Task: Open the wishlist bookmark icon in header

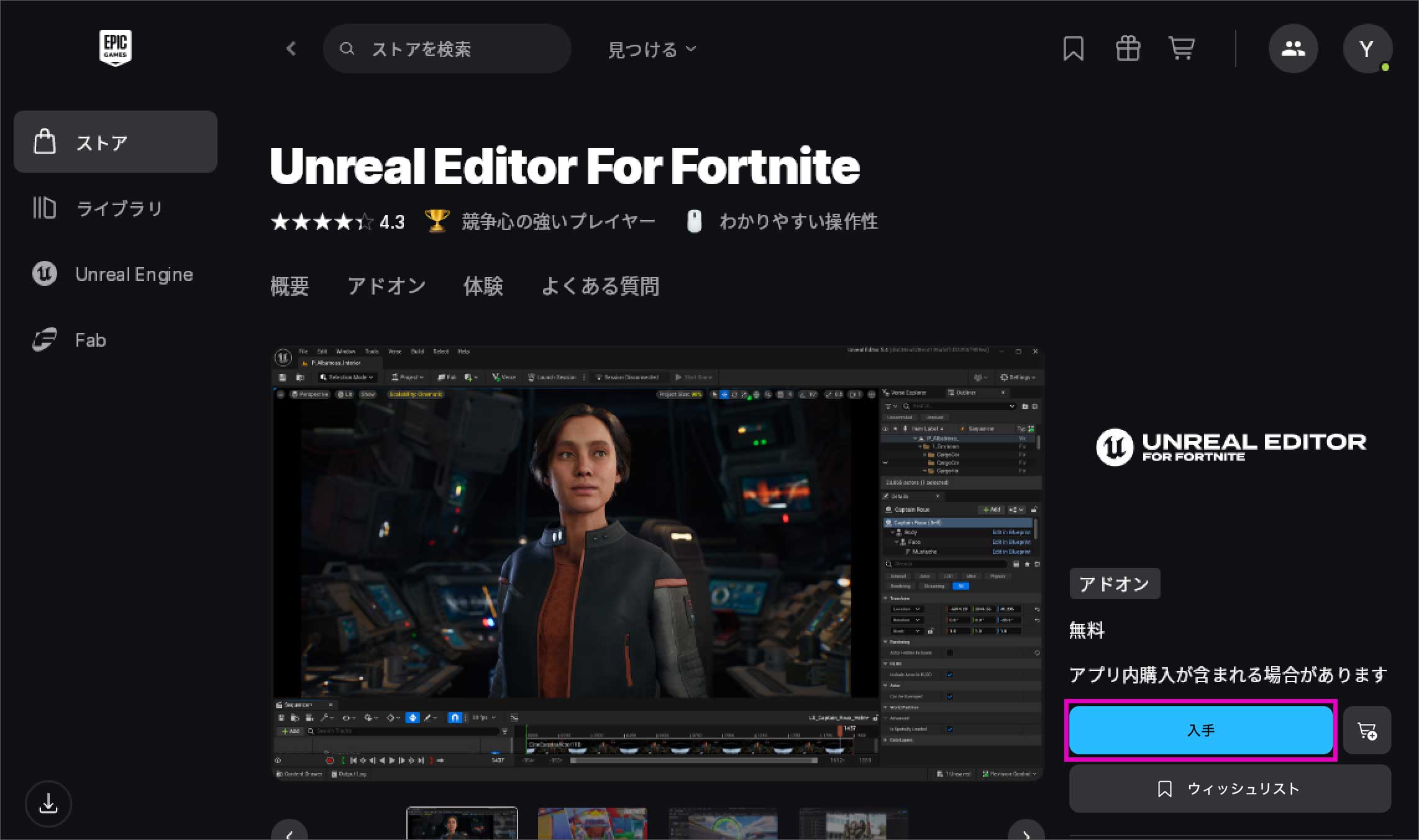Action: [1073, 48]
